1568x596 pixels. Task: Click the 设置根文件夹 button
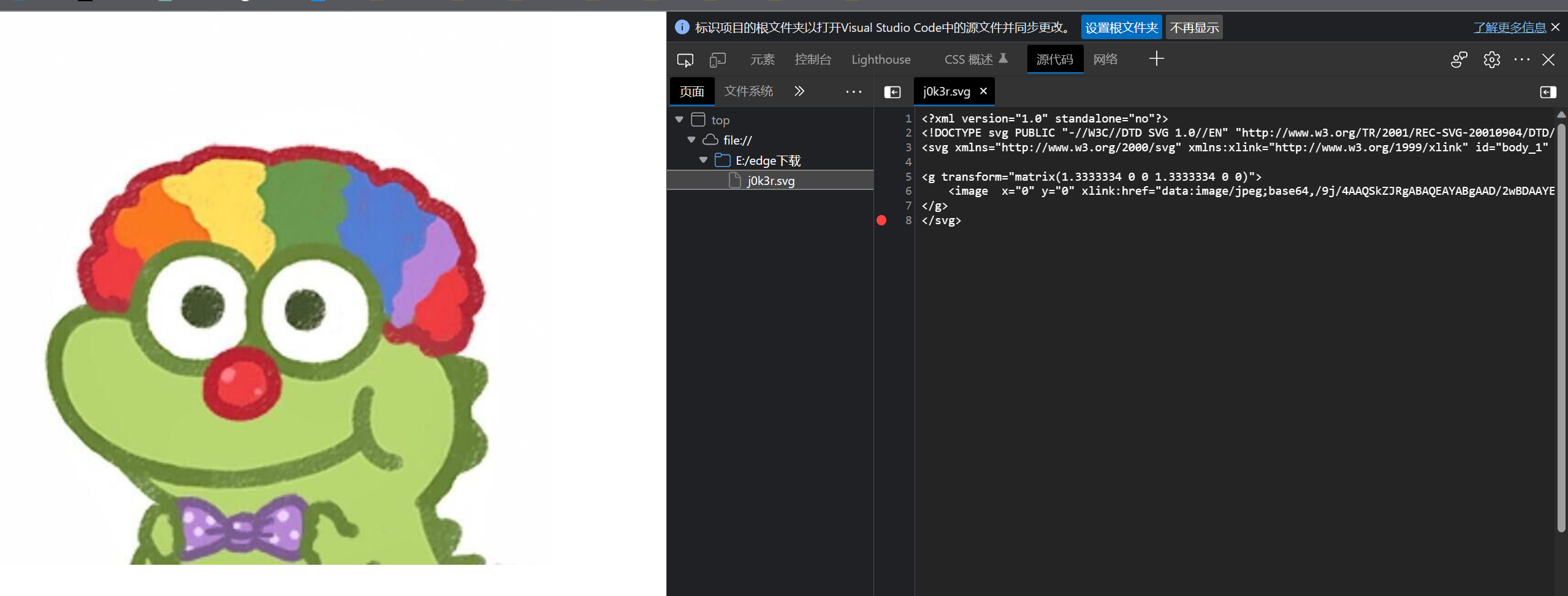[x=1121, y=28]
